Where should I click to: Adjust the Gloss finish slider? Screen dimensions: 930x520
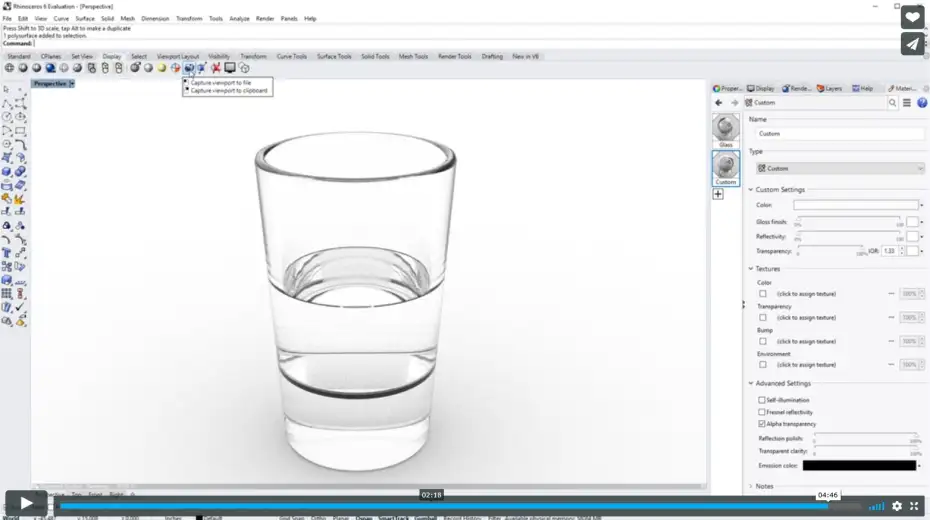[849, 221]
